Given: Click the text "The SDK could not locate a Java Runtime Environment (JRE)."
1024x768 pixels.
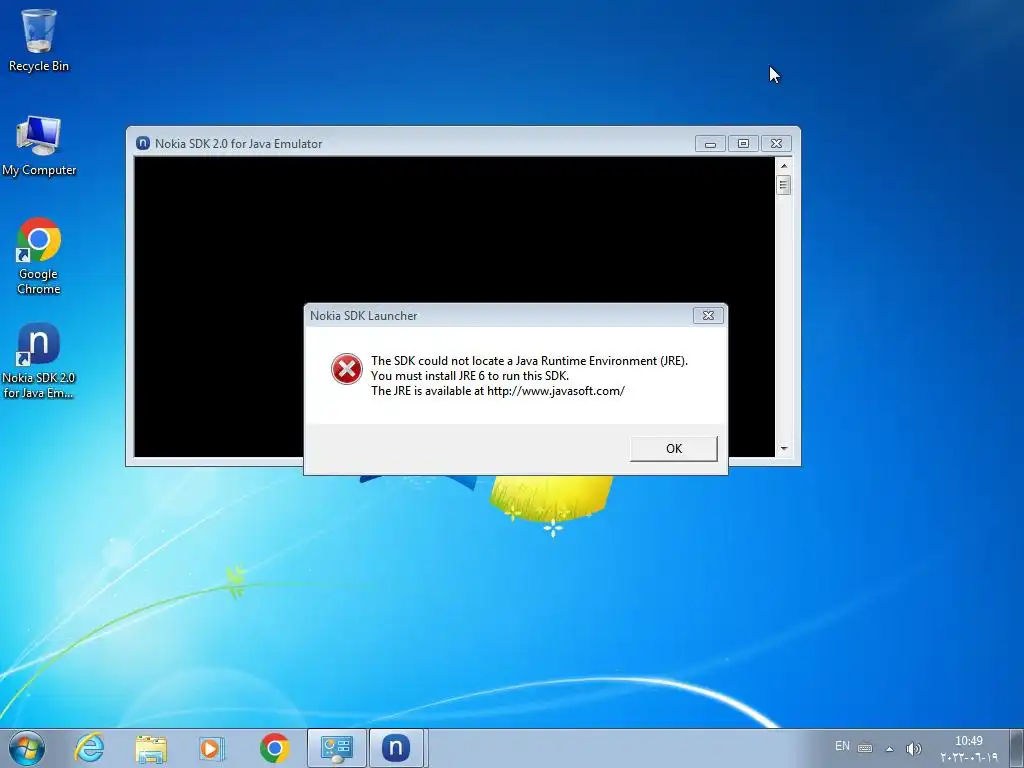Looking at the screenshot, I should pyautogui.click(x=530, y=360).
